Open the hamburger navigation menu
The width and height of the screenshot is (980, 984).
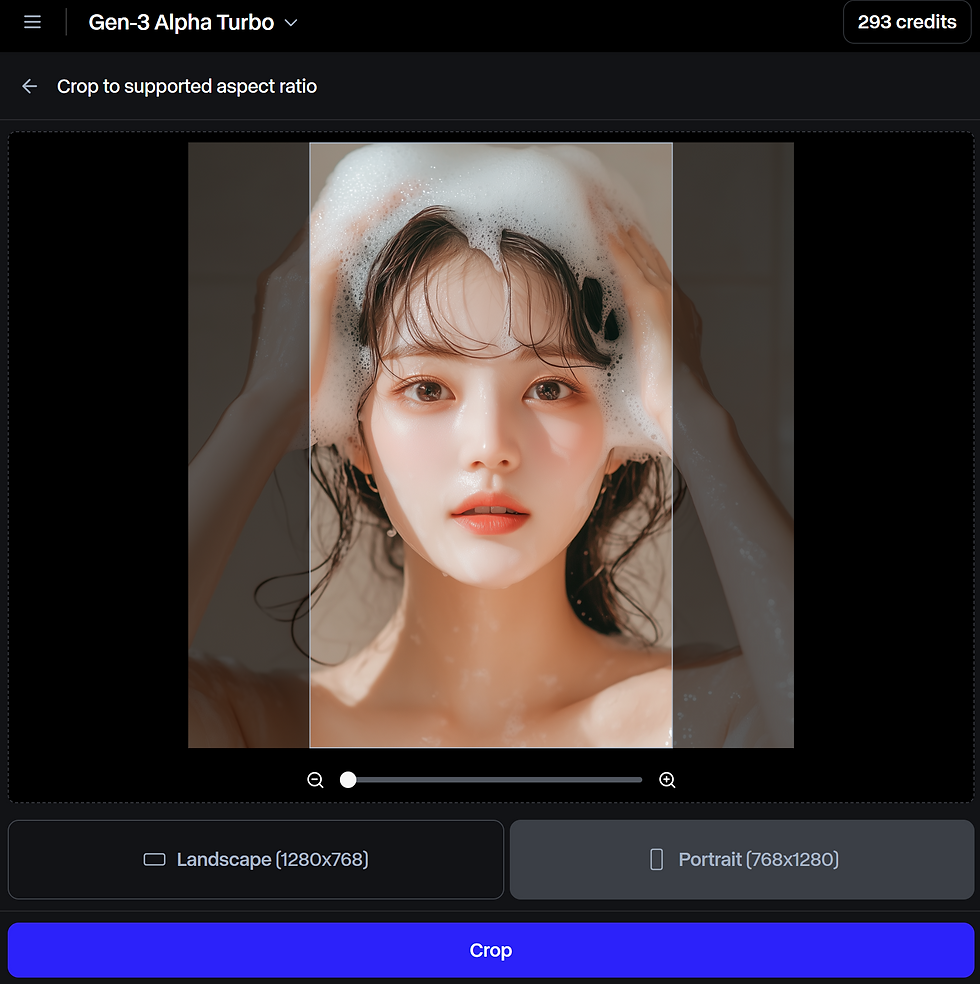pos(32,22)
